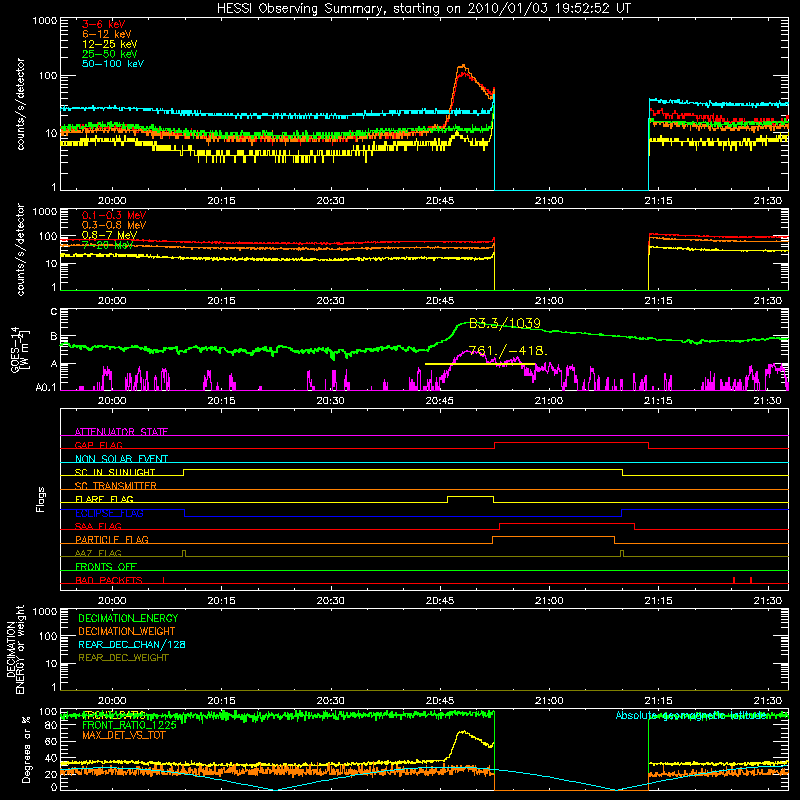Click the raised GAP_FLAG step segment
Viewport: 800px width, 800px height.
[x=571, y=443]
